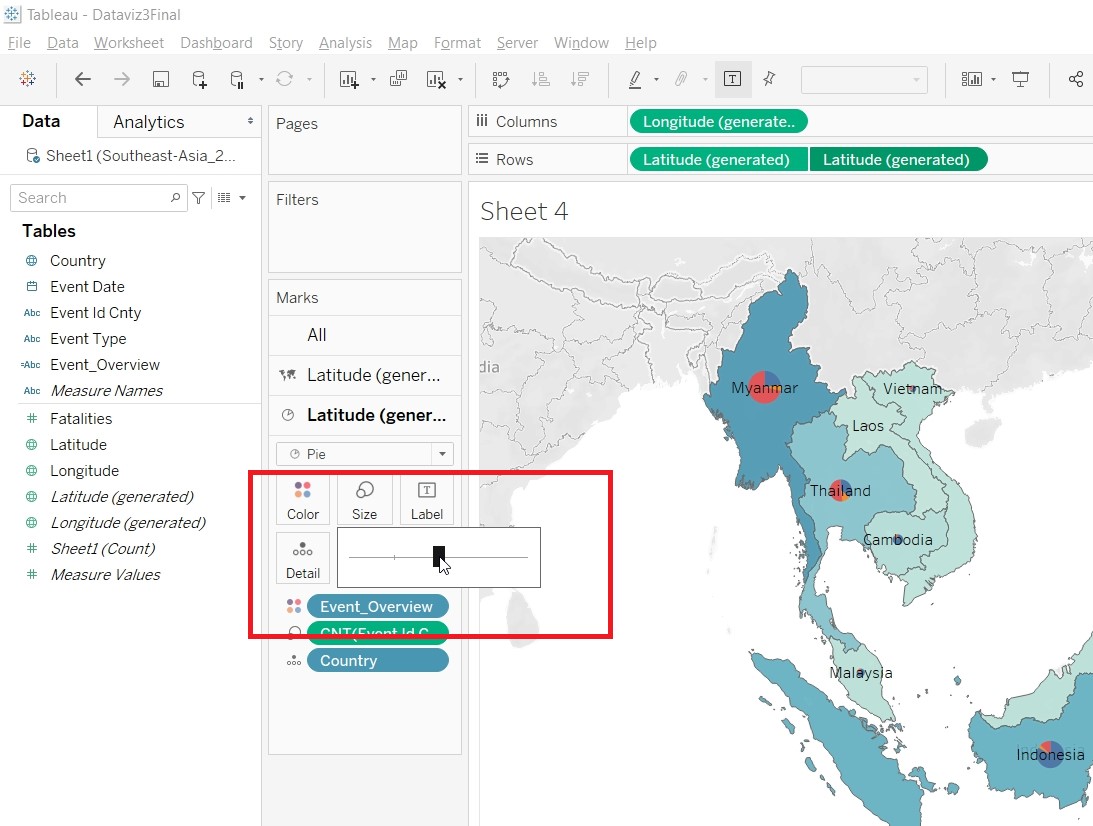
Task: Click the mark size slider handle
Action: coord(438,556)
